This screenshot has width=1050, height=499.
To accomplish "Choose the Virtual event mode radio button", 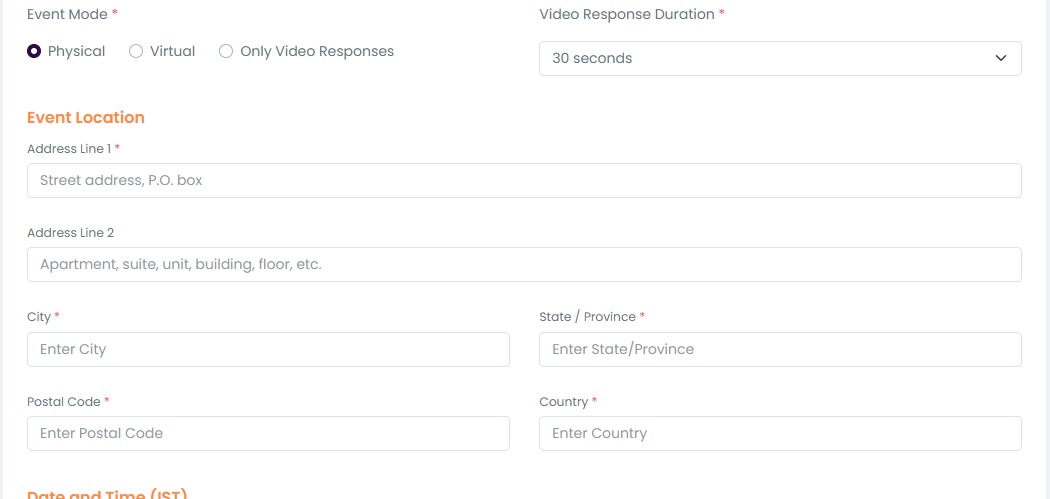I will (x=136, y=51).
